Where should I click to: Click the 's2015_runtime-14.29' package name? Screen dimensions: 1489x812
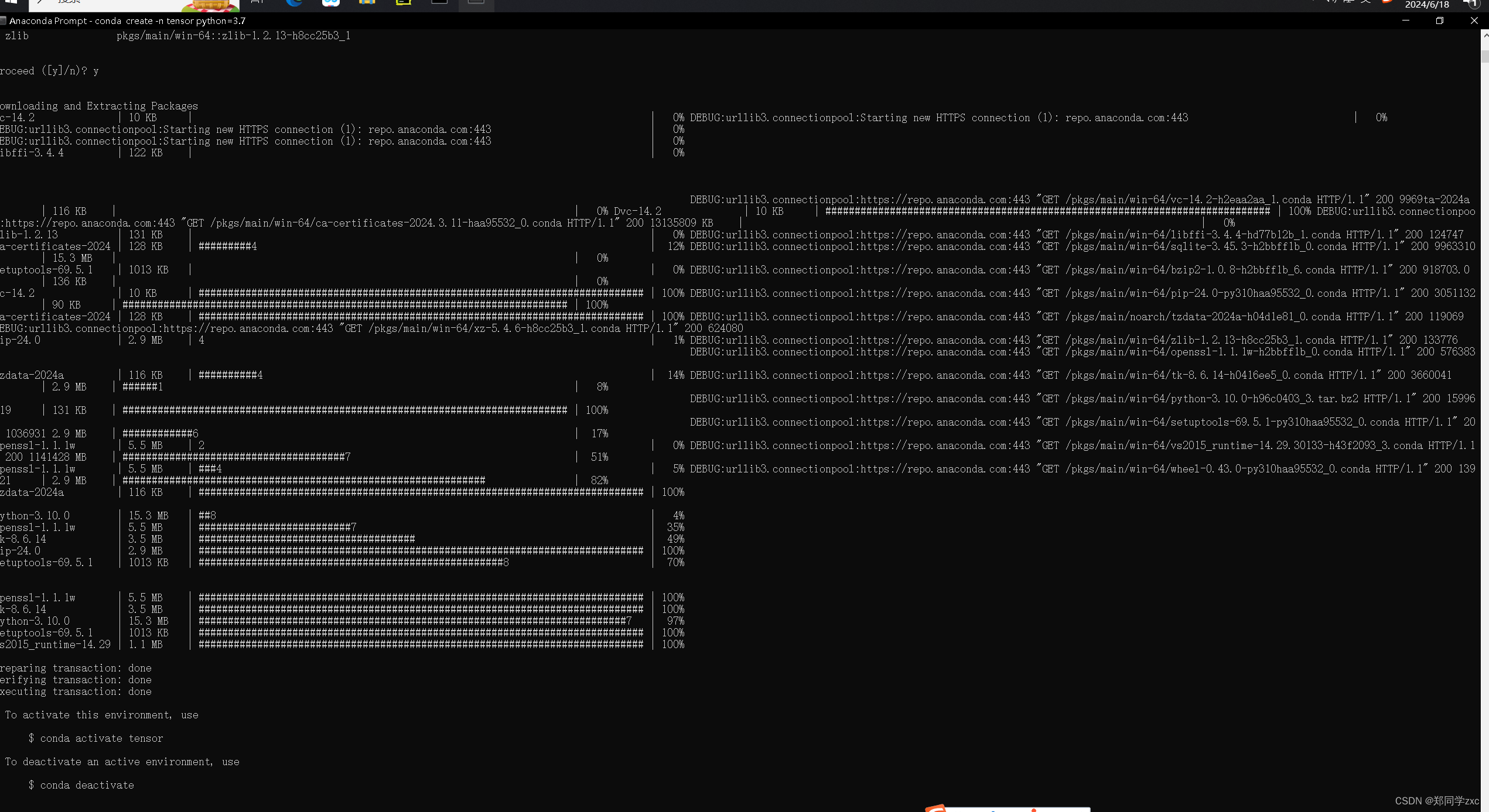point(55,645)
